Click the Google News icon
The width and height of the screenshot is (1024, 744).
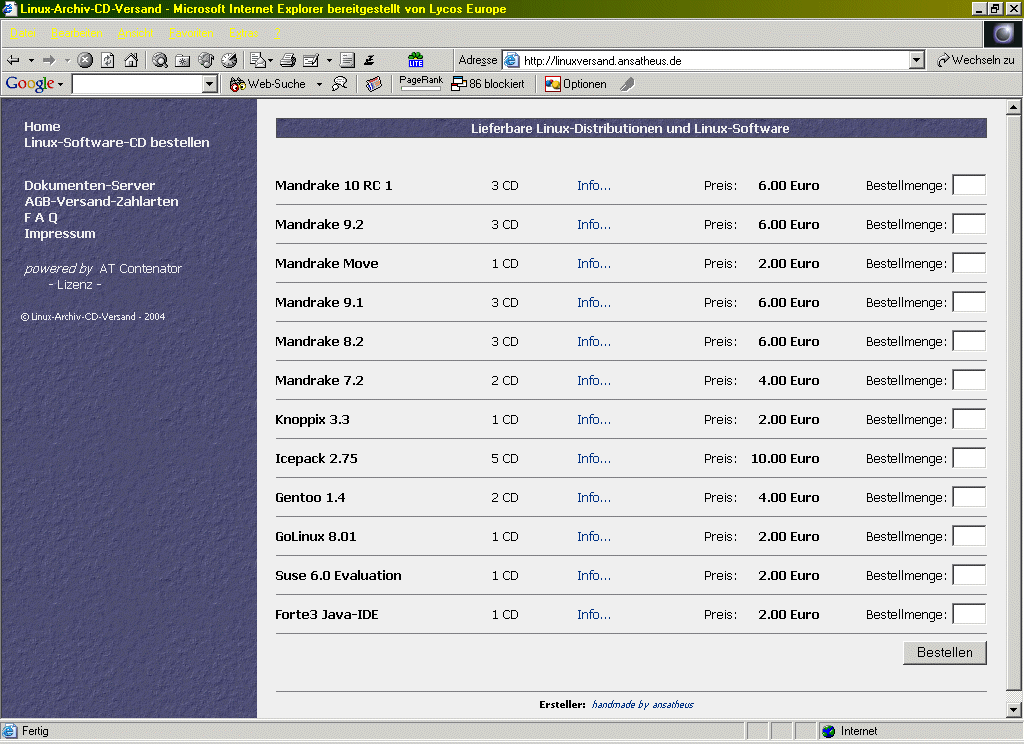(374, 84)
